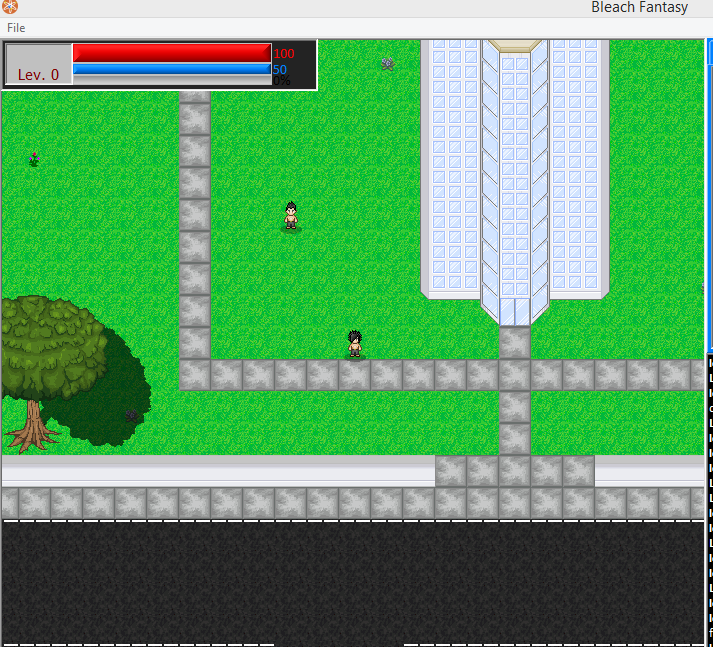Click the skyscraper glass entrance door
713x647 pixels.
pyautogui.click(x=515, y=312)
